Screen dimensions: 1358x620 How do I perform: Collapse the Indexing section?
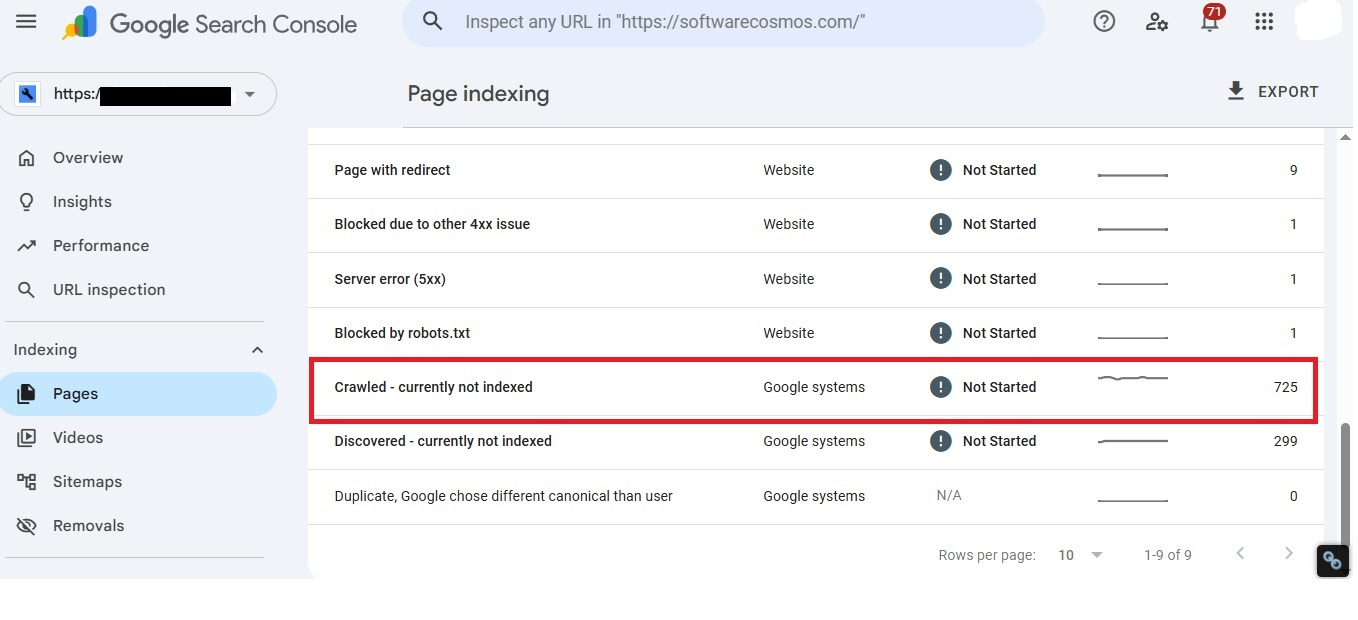click(257, 350)
